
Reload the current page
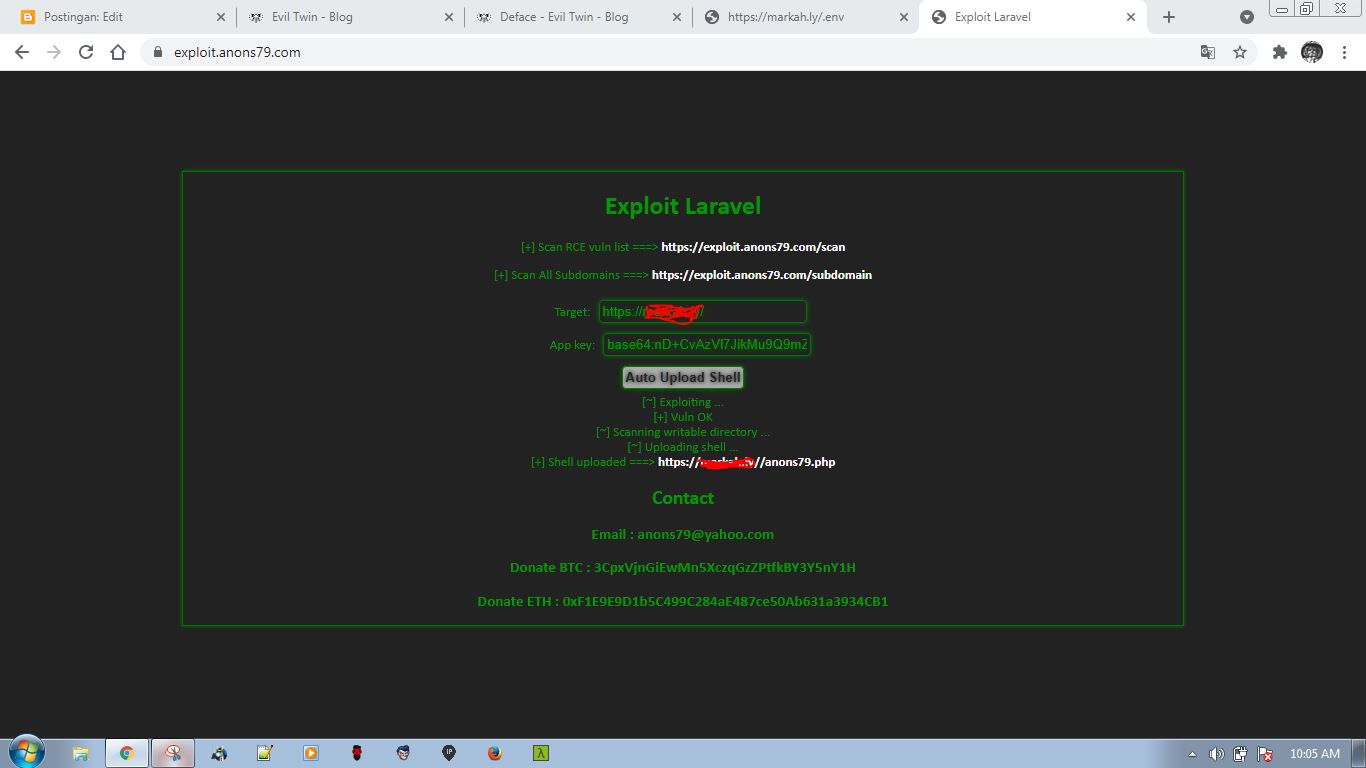[x=86, y=52]
